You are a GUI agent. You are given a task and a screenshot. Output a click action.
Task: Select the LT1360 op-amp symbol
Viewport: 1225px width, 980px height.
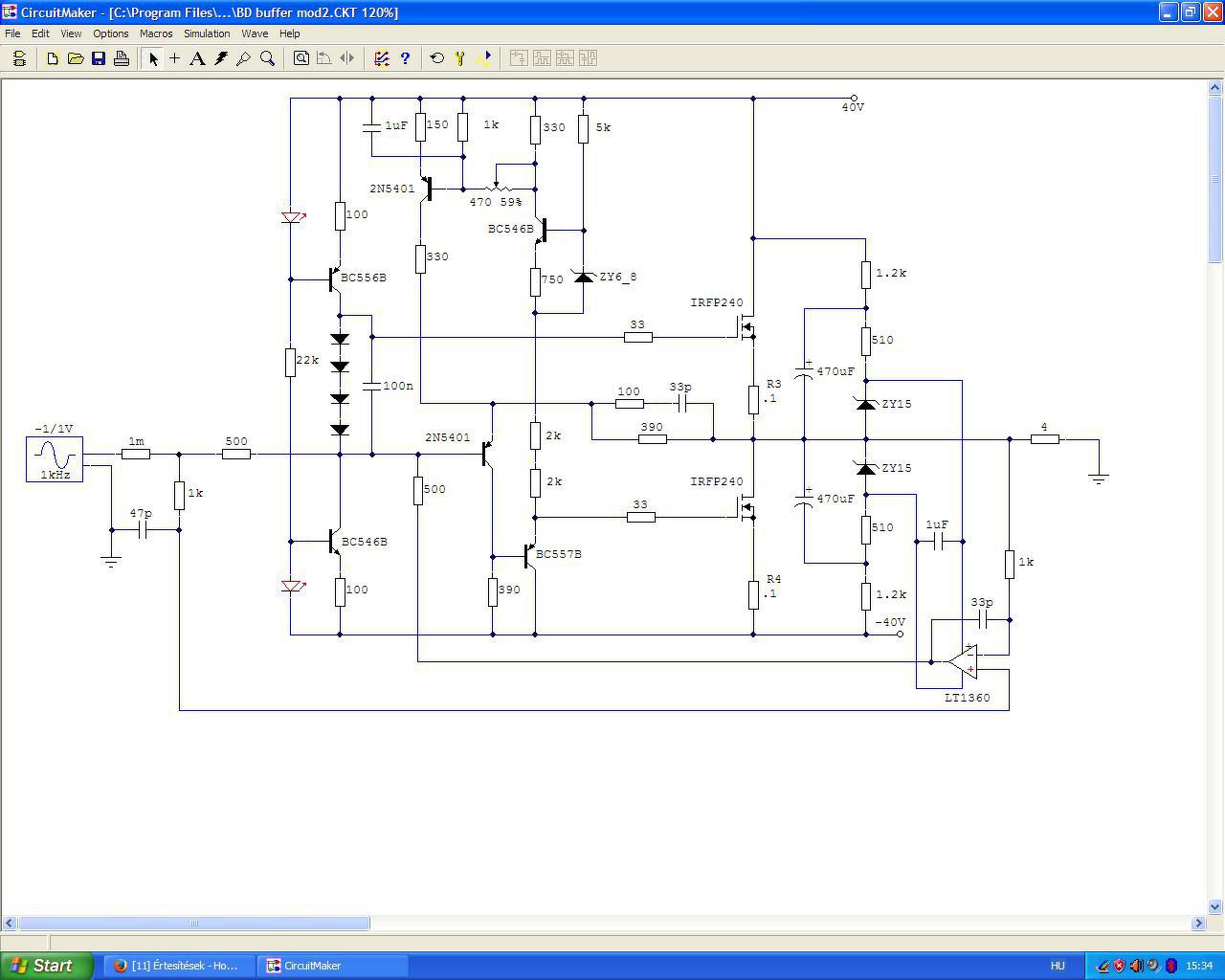963,661
